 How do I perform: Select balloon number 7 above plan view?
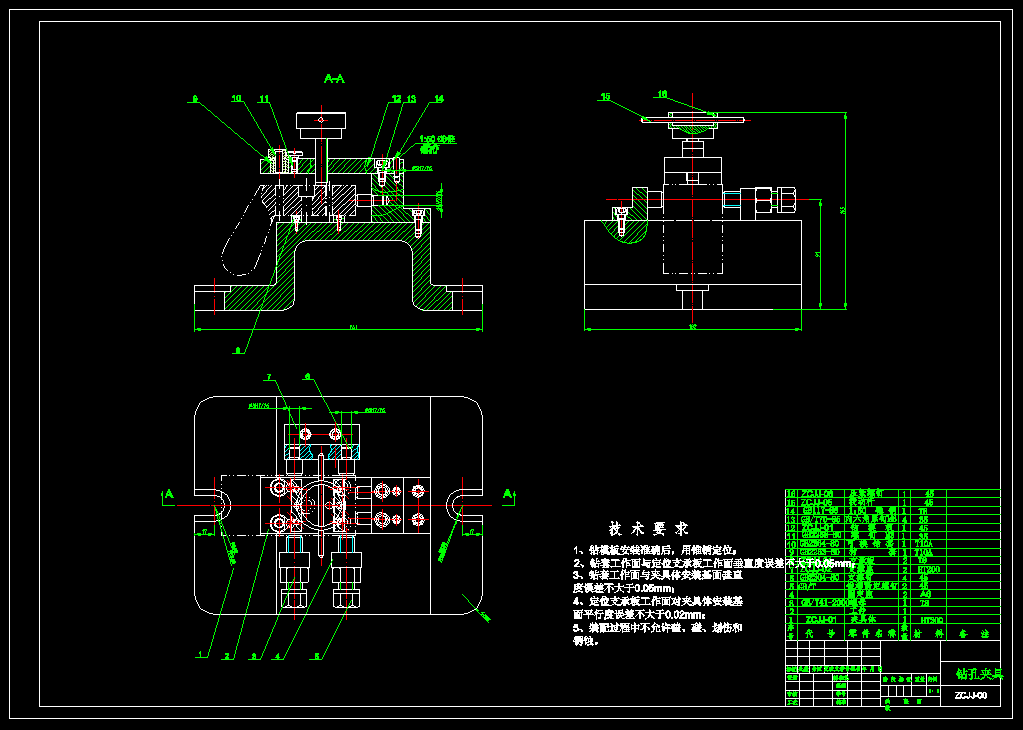(x=268, y=376)
